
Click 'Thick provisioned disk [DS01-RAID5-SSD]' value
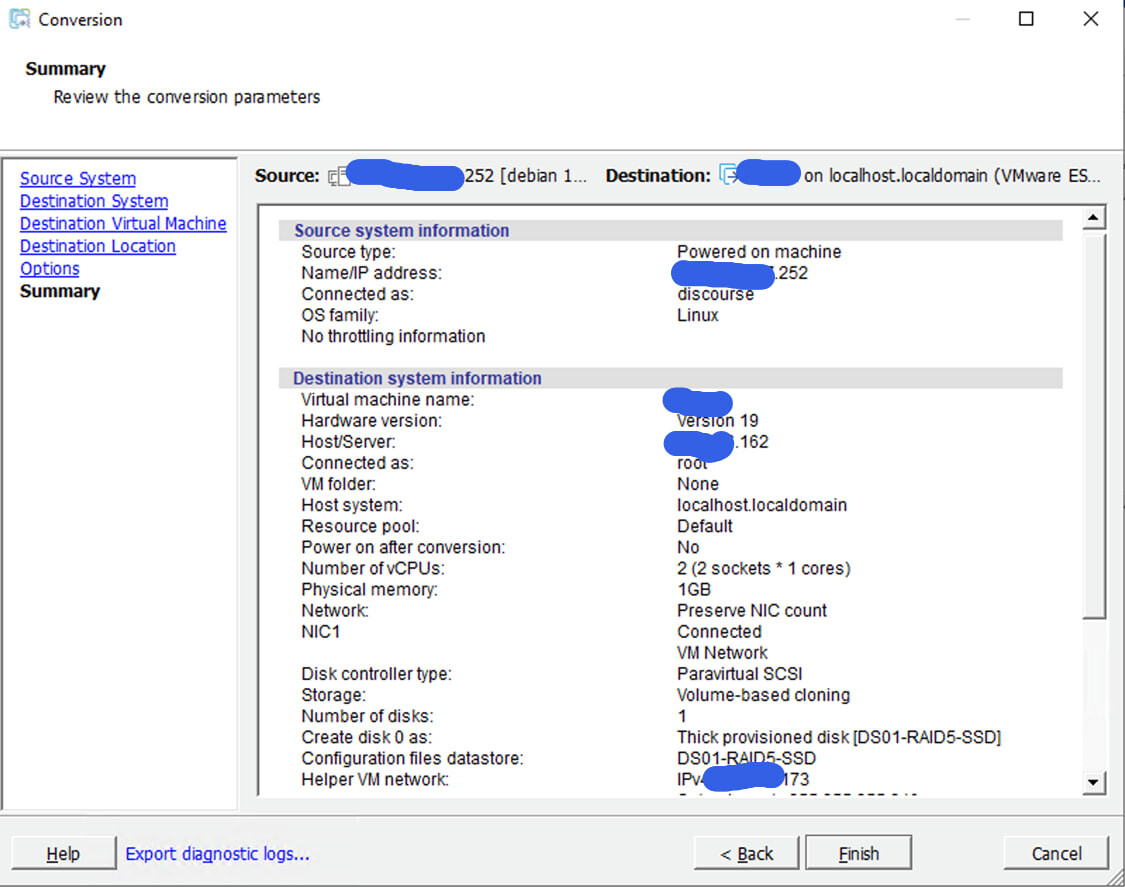(839, 737)
